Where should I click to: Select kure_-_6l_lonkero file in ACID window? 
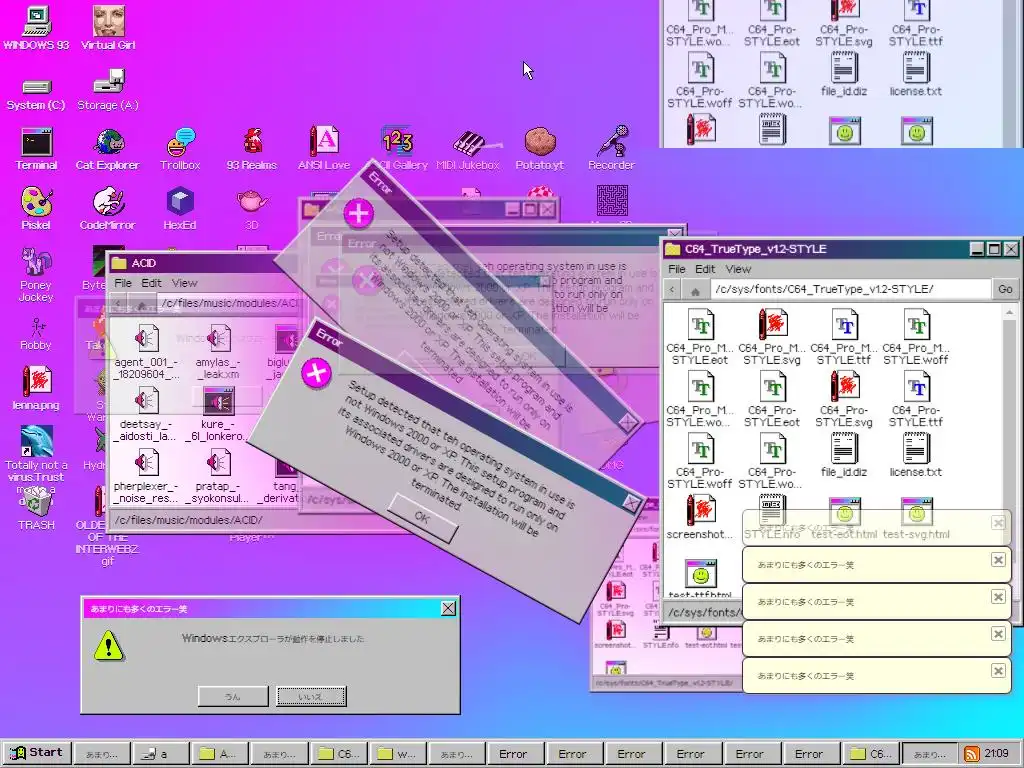coord(218,415)
